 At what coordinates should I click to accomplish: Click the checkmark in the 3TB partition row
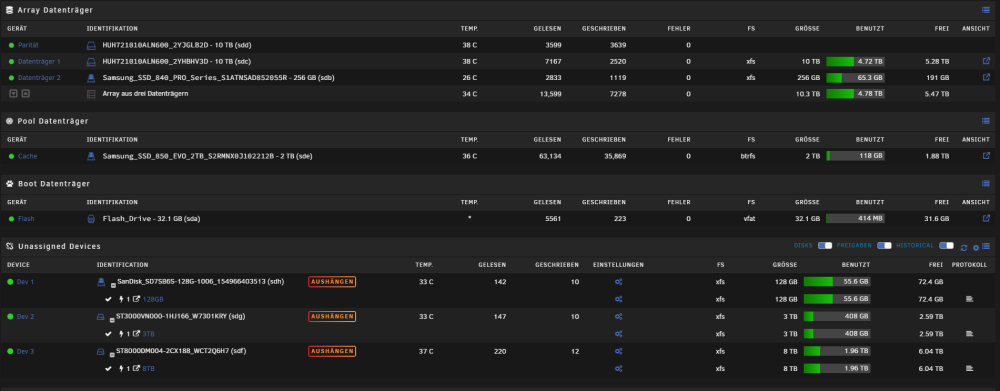coord(109,334)
